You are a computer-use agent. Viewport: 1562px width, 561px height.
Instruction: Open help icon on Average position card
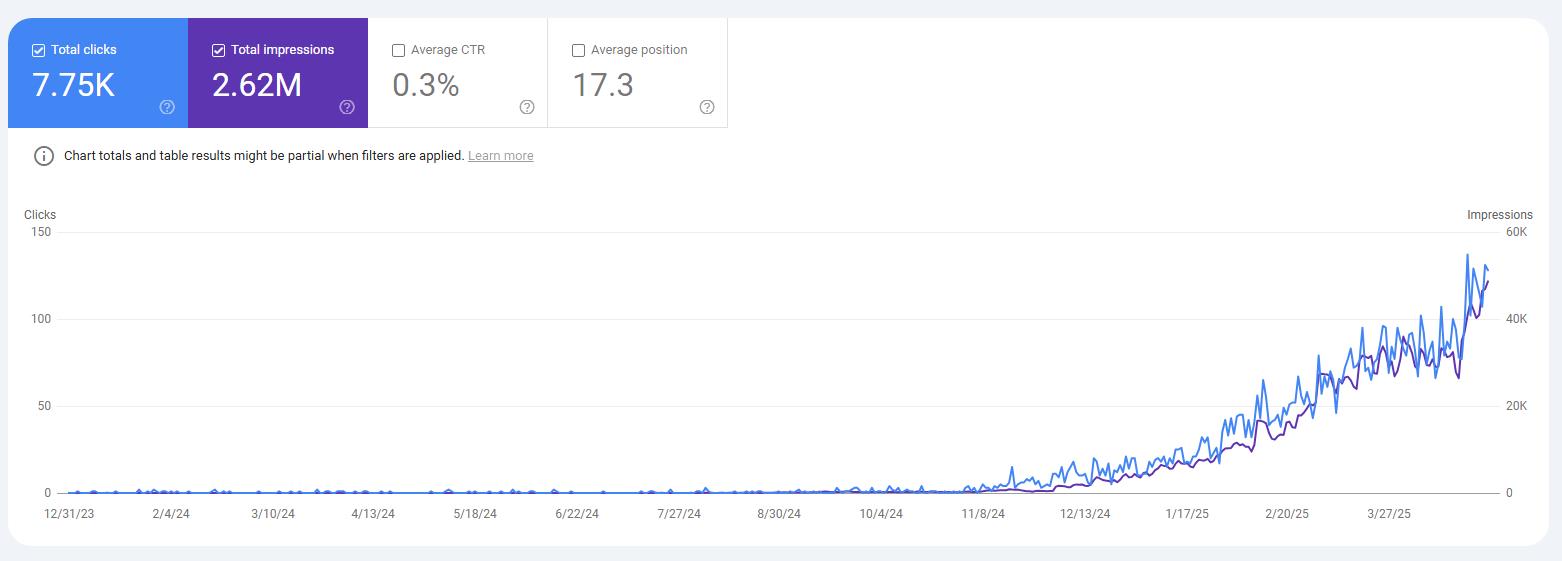point(707,107)
